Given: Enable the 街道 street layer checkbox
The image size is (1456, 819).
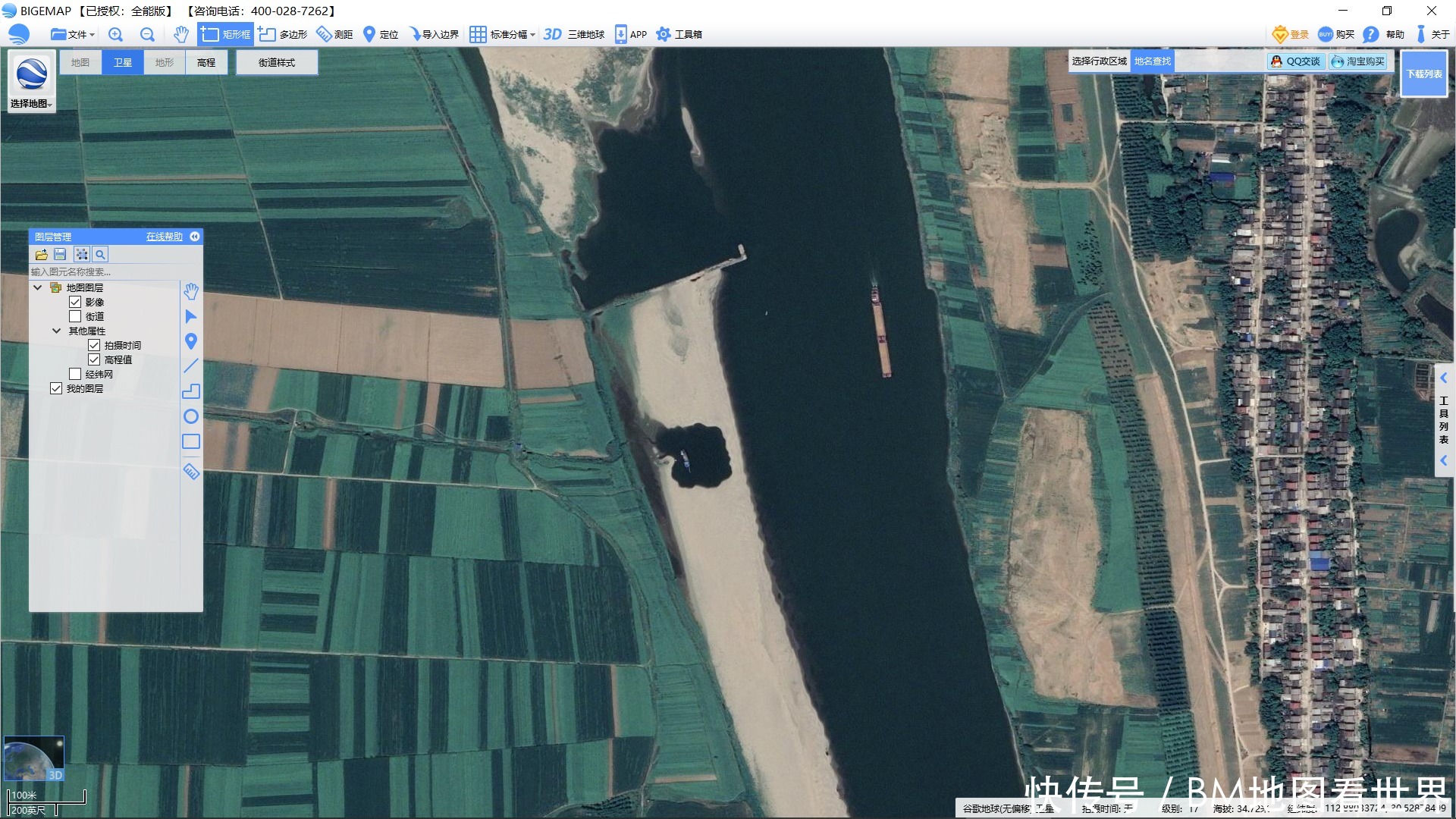Looking at the screenshot, I should (x=75, y=316).
